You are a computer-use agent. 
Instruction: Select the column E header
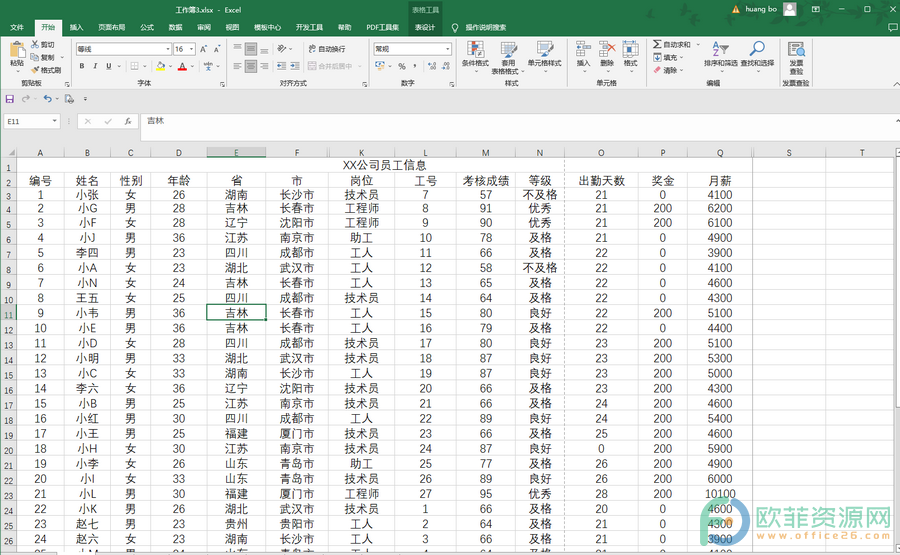236,152
